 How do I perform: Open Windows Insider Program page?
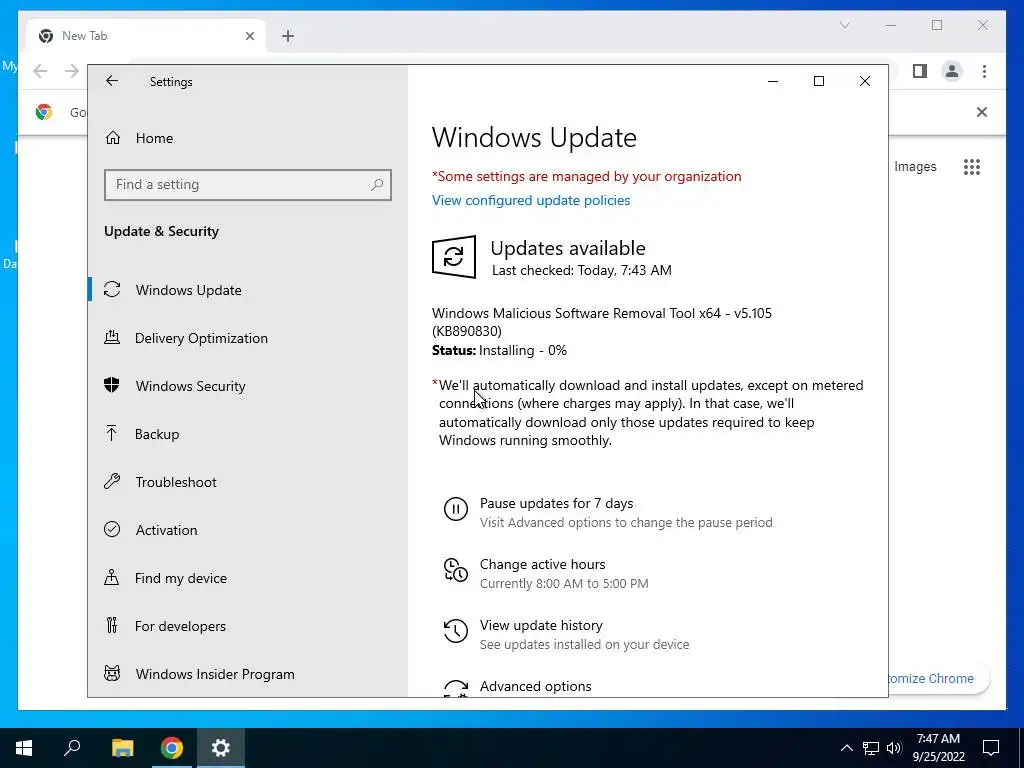point(215,674)
